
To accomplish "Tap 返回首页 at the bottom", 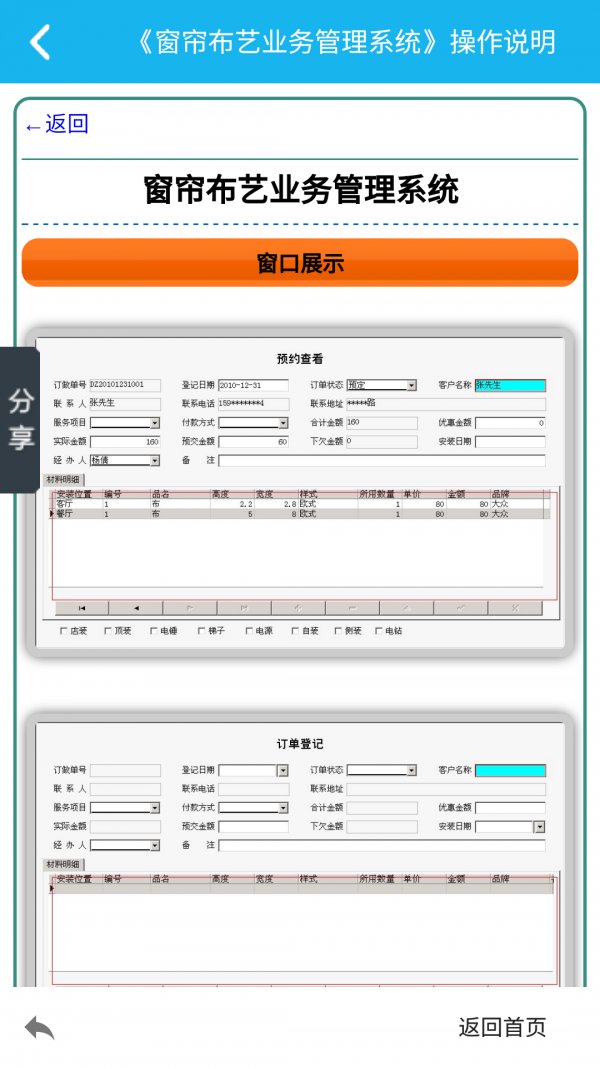I will click(x=502, y=1028).
